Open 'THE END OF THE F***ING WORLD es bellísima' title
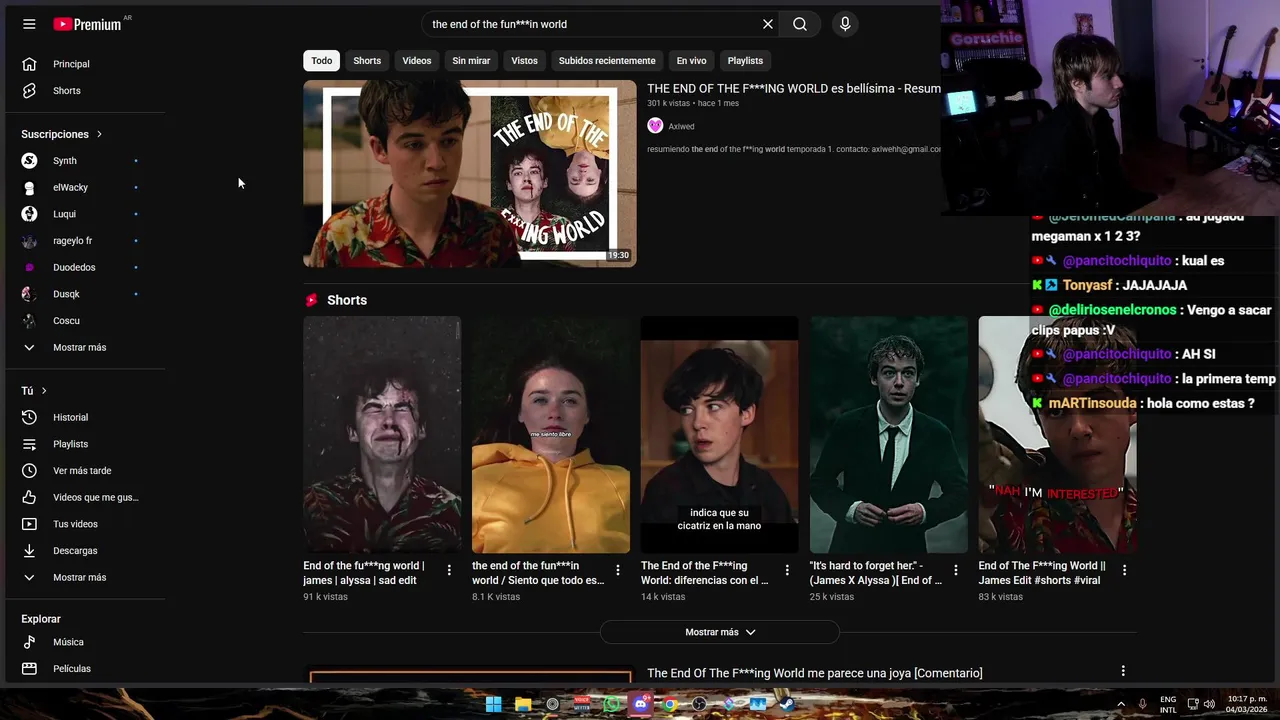 click(x=794, y=89)
